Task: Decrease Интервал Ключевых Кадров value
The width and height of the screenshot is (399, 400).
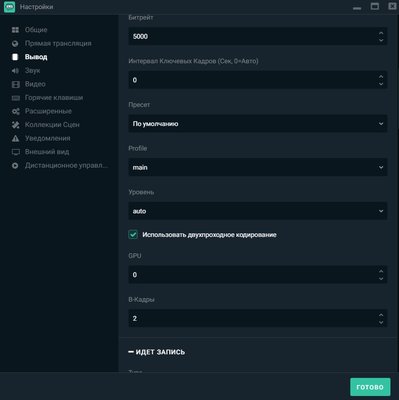Action: click(381, 84)
